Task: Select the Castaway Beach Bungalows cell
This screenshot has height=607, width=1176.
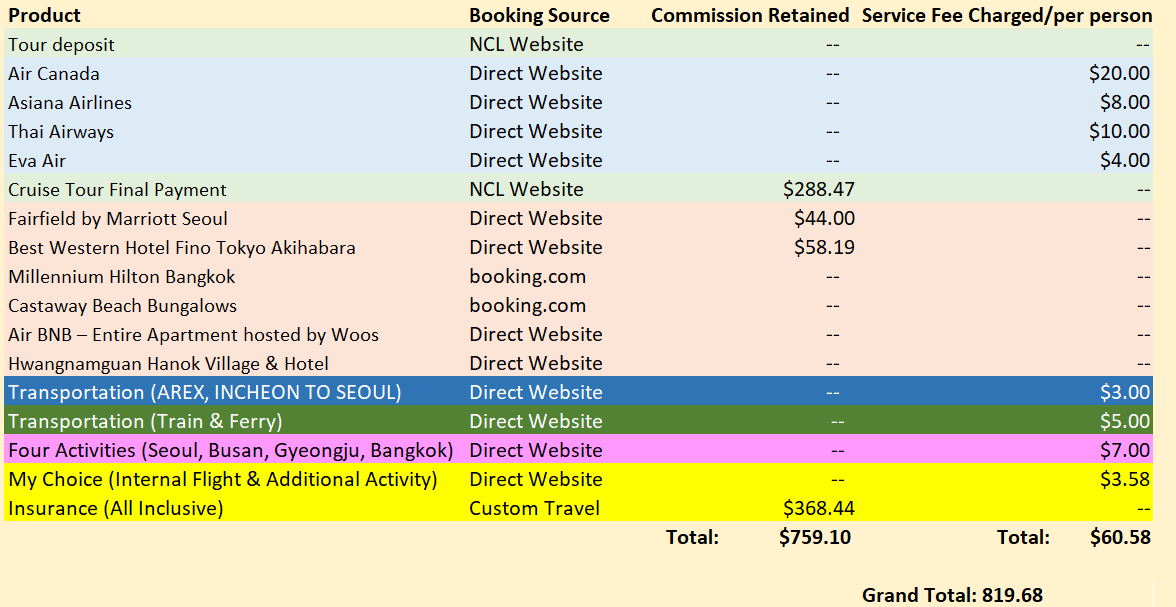Action: [x=122, y=305]
